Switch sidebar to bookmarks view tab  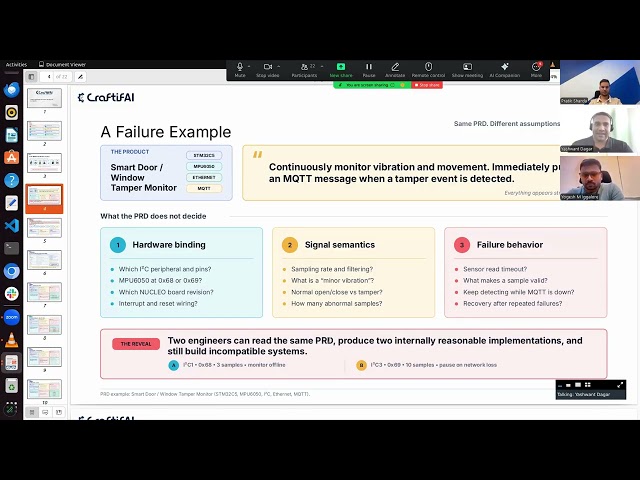[59, 412]
